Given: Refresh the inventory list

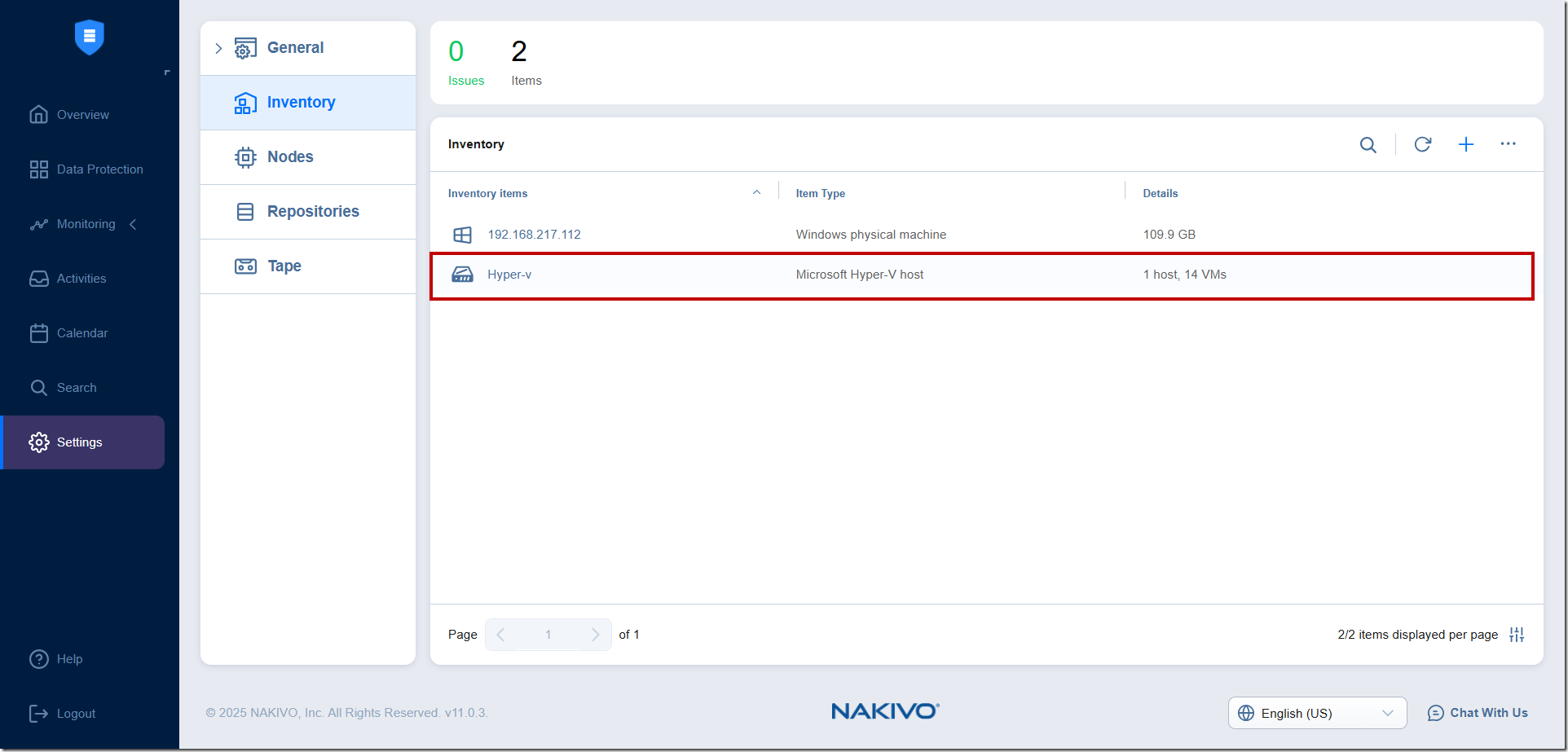Looking at the screenshot, I should (1422, 144).
